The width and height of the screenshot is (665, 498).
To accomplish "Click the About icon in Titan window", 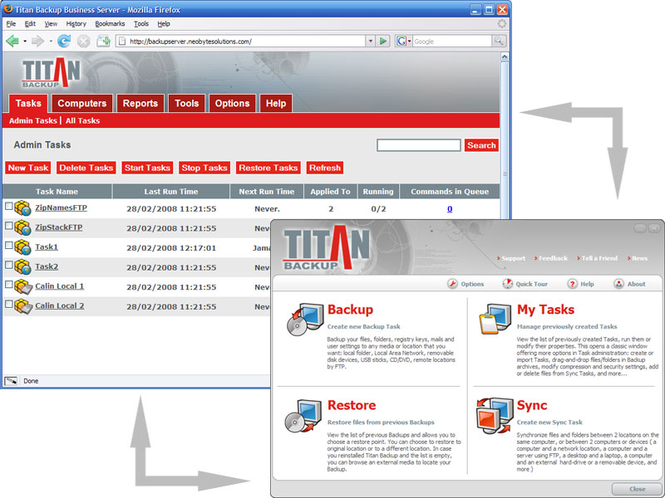I will (x=619, y=284).
